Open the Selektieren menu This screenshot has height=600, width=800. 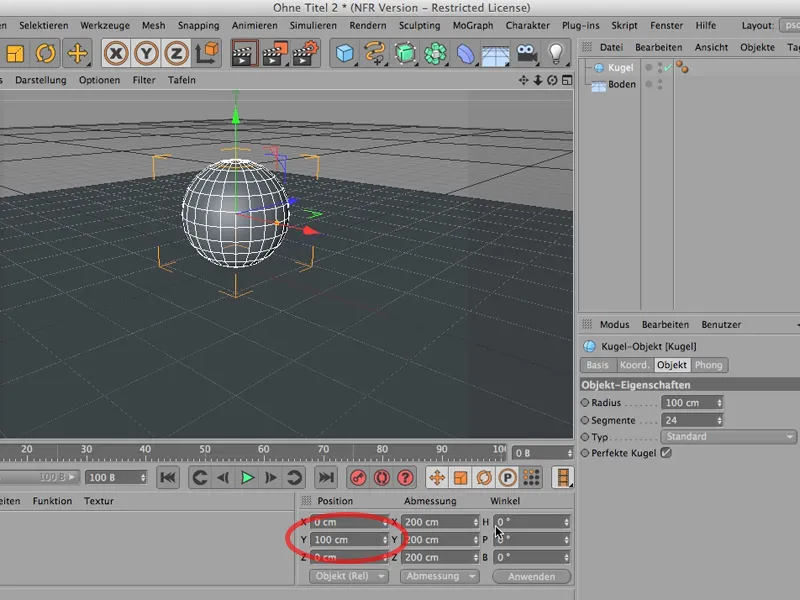click(x=43, y=26)
